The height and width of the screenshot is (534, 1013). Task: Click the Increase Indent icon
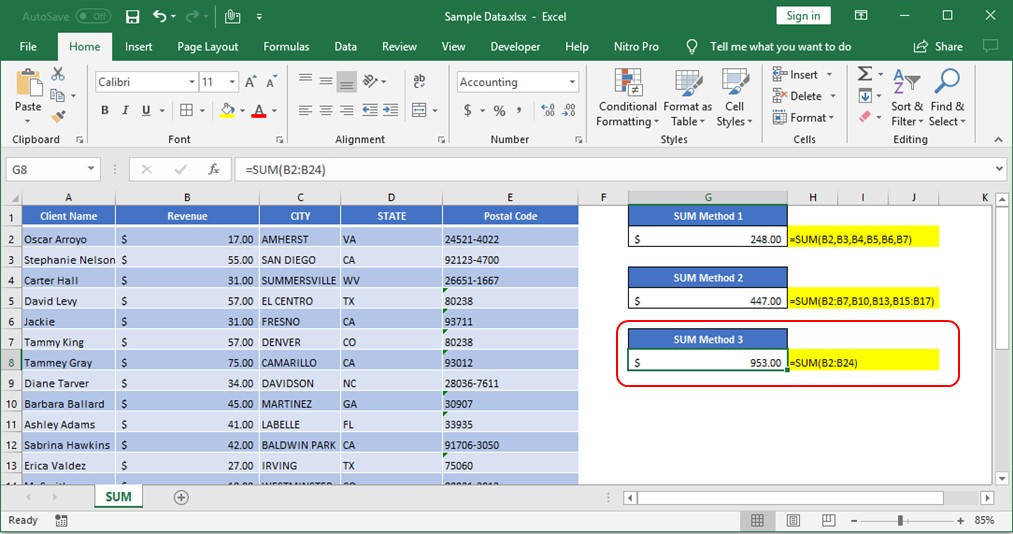[x=390, y=110]
